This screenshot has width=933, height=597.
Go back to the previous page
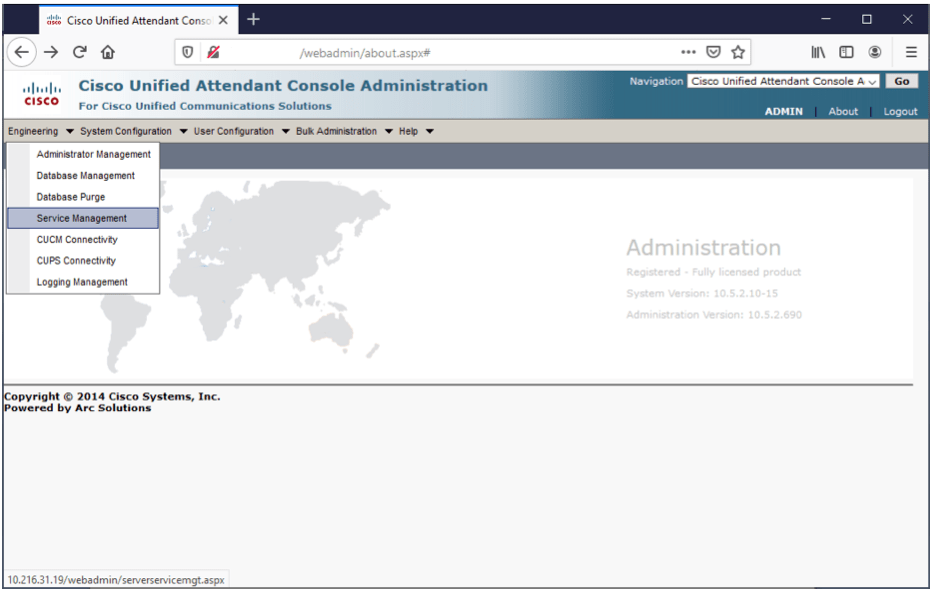(21, 52)
